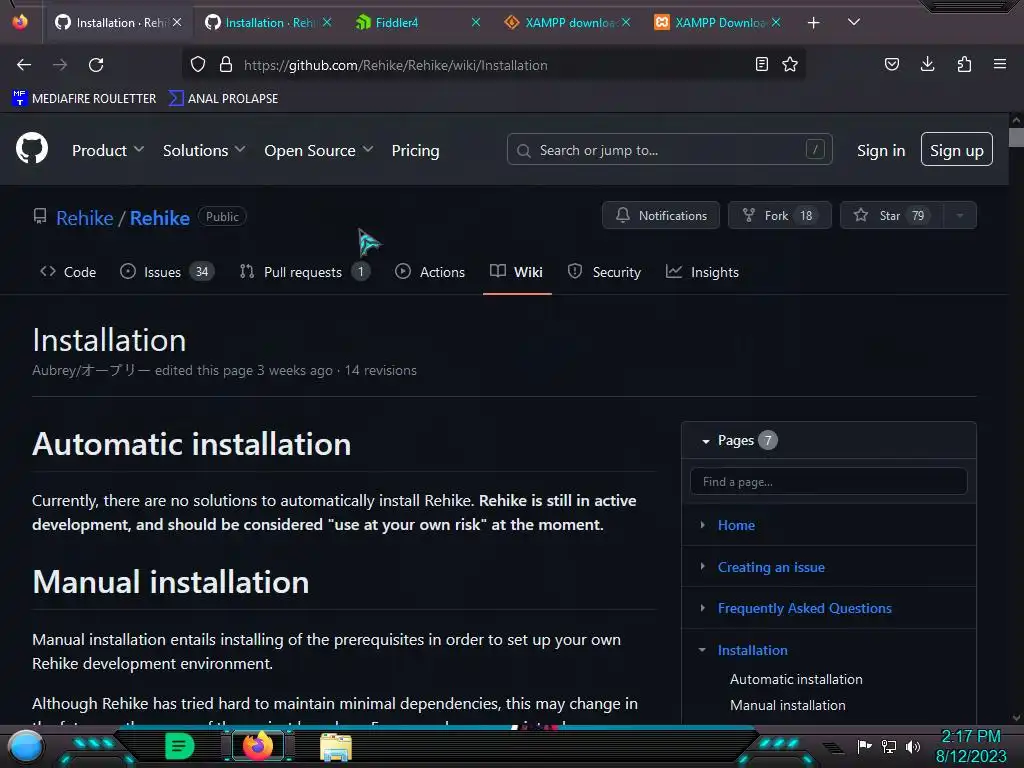
Task: Open the Creating an issue wiki page
Action: pyautogui.click(x=771, y=567)
